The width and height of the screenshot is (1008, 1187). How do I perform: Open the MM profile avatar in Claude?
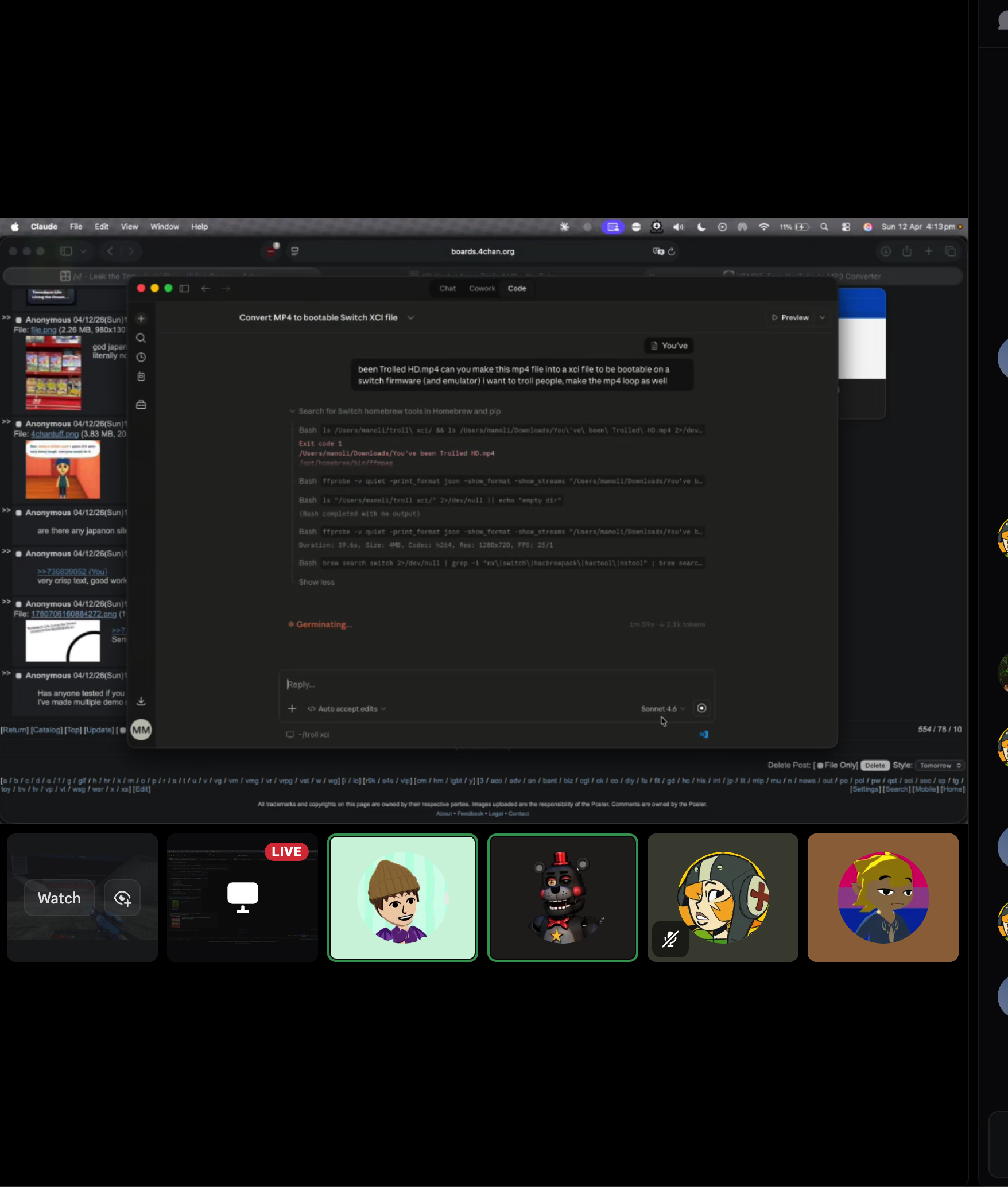(x=141, y=730)
